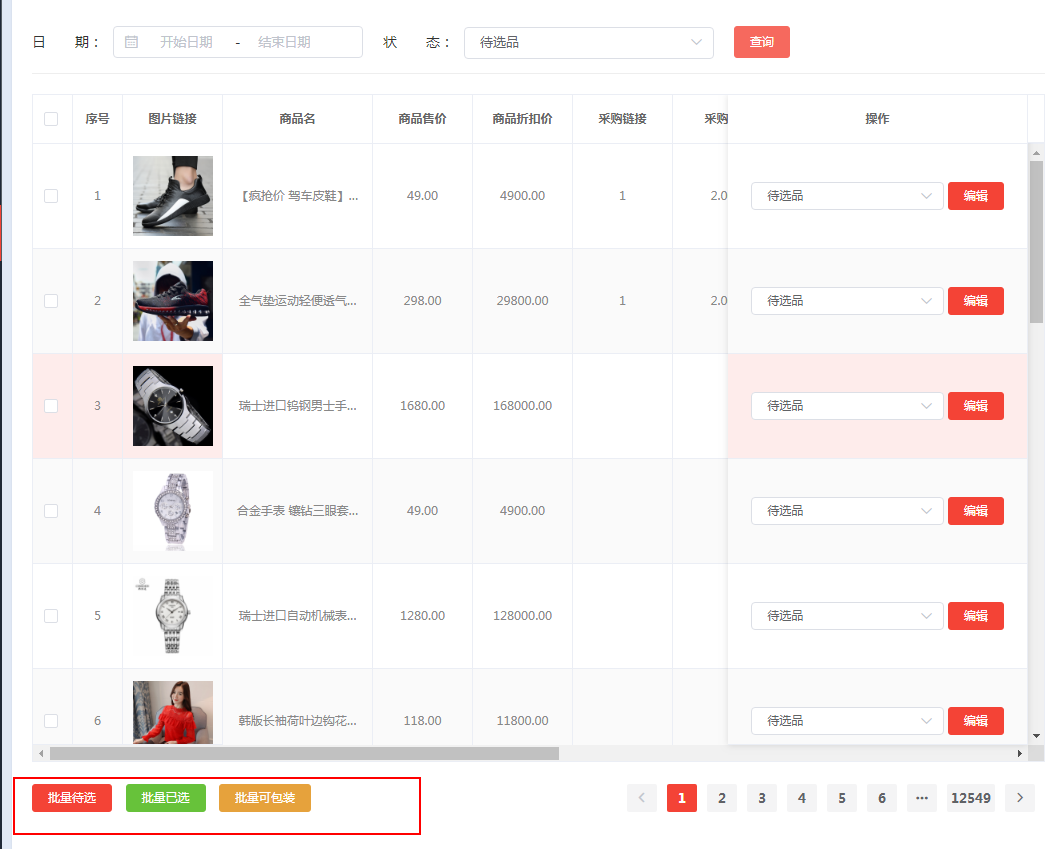This screenshot has width=1059, height=849.
Task: Click 编辑 button for row 3
Action: point(975,406)
